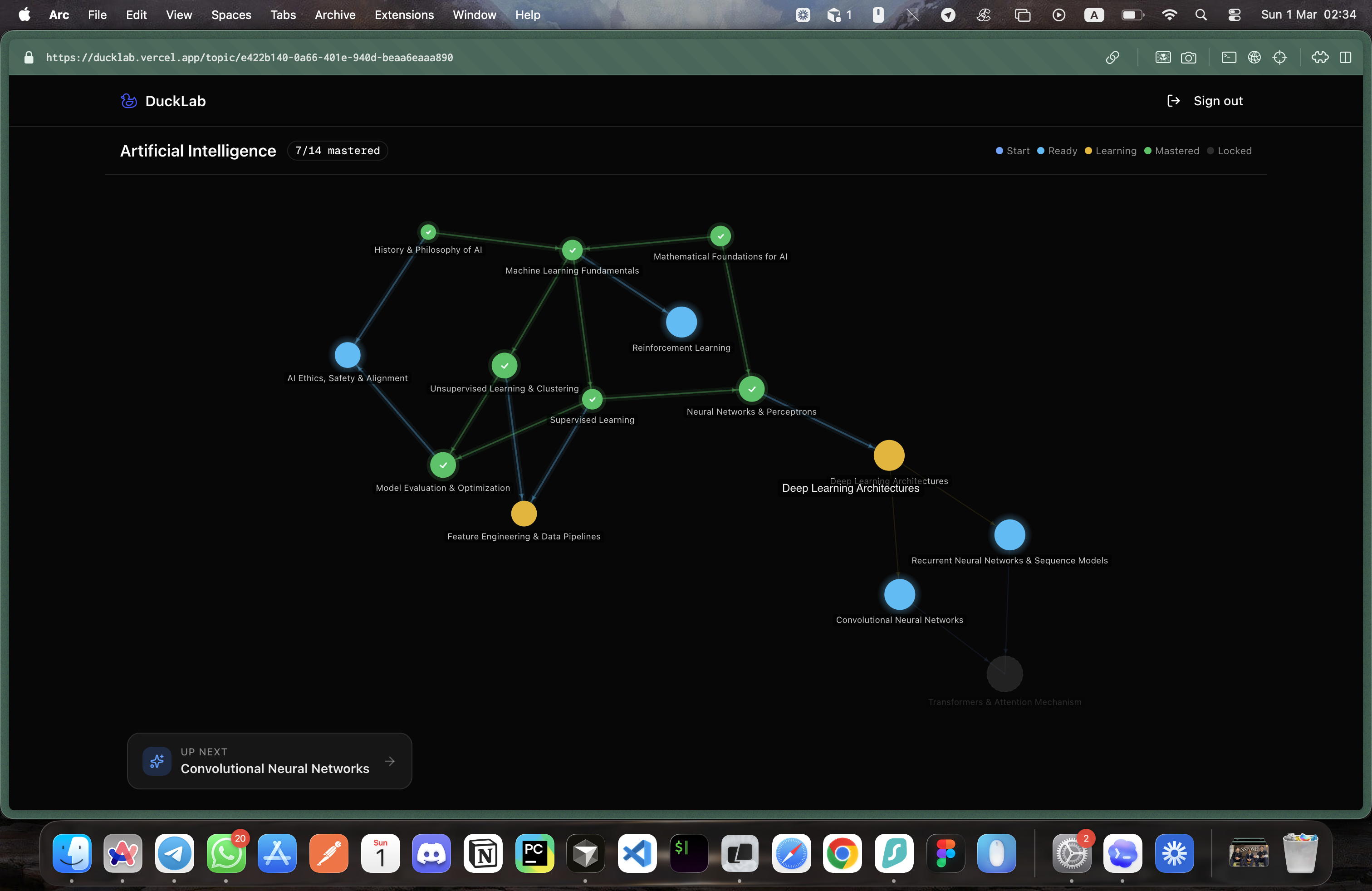Click the Neural Networks & Perceptrons checkmark node

(x=751, y=389)
